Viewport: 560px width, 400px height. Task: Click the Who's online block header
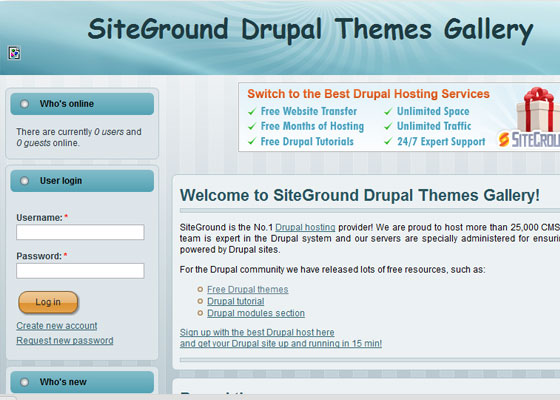pos(82,104)
